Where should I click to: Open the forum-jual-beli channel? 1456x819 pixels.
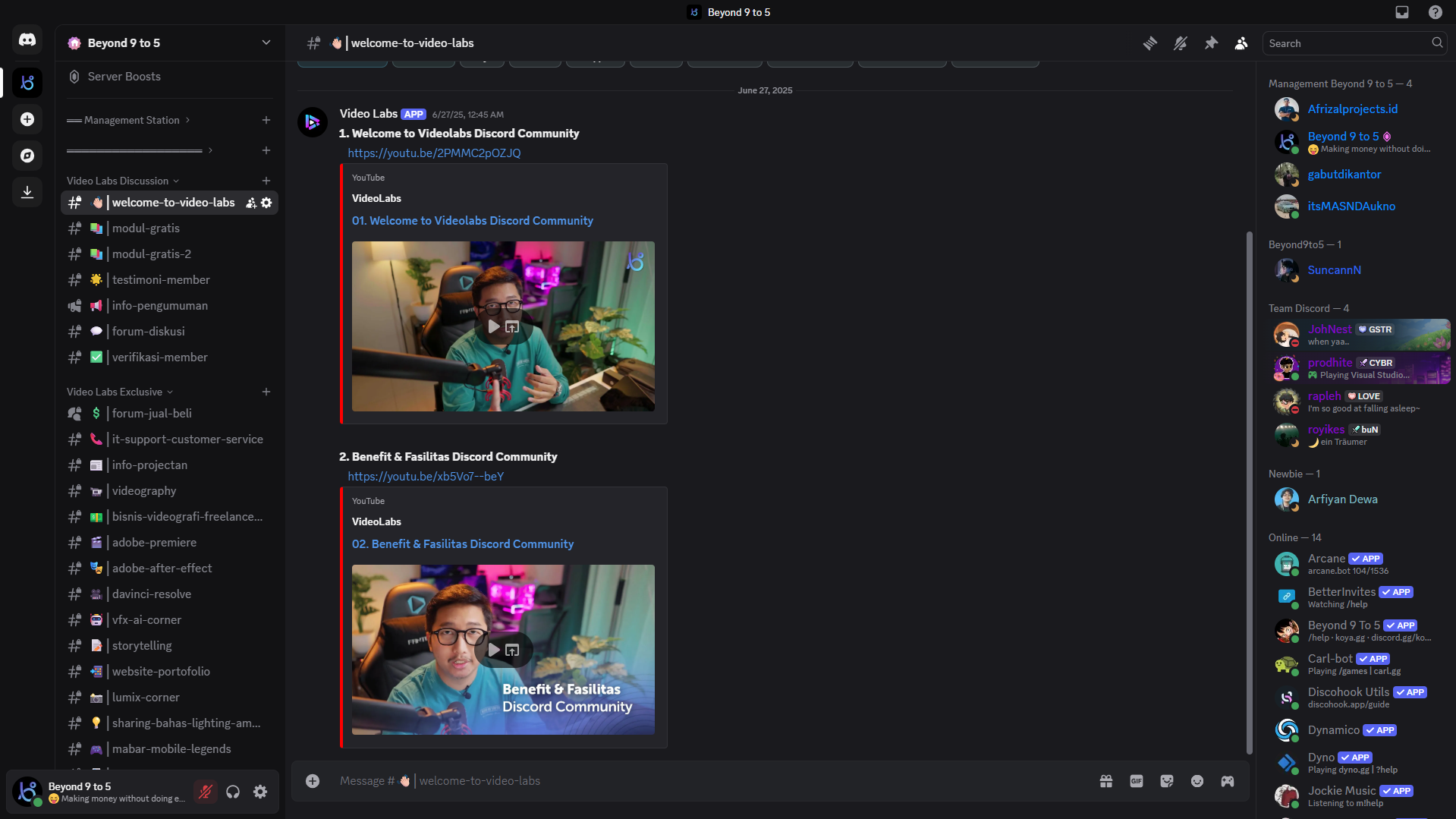170,414
